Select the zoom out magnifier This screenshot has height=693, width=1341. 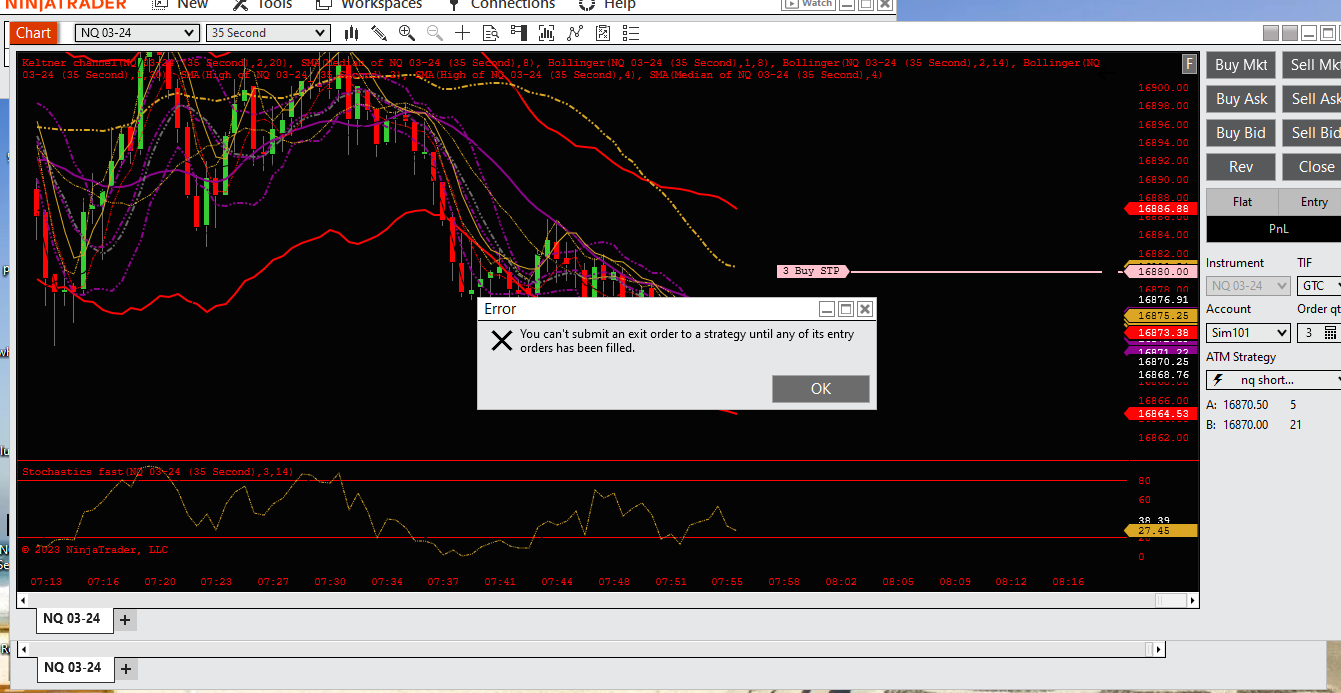(x=435, y=33)
